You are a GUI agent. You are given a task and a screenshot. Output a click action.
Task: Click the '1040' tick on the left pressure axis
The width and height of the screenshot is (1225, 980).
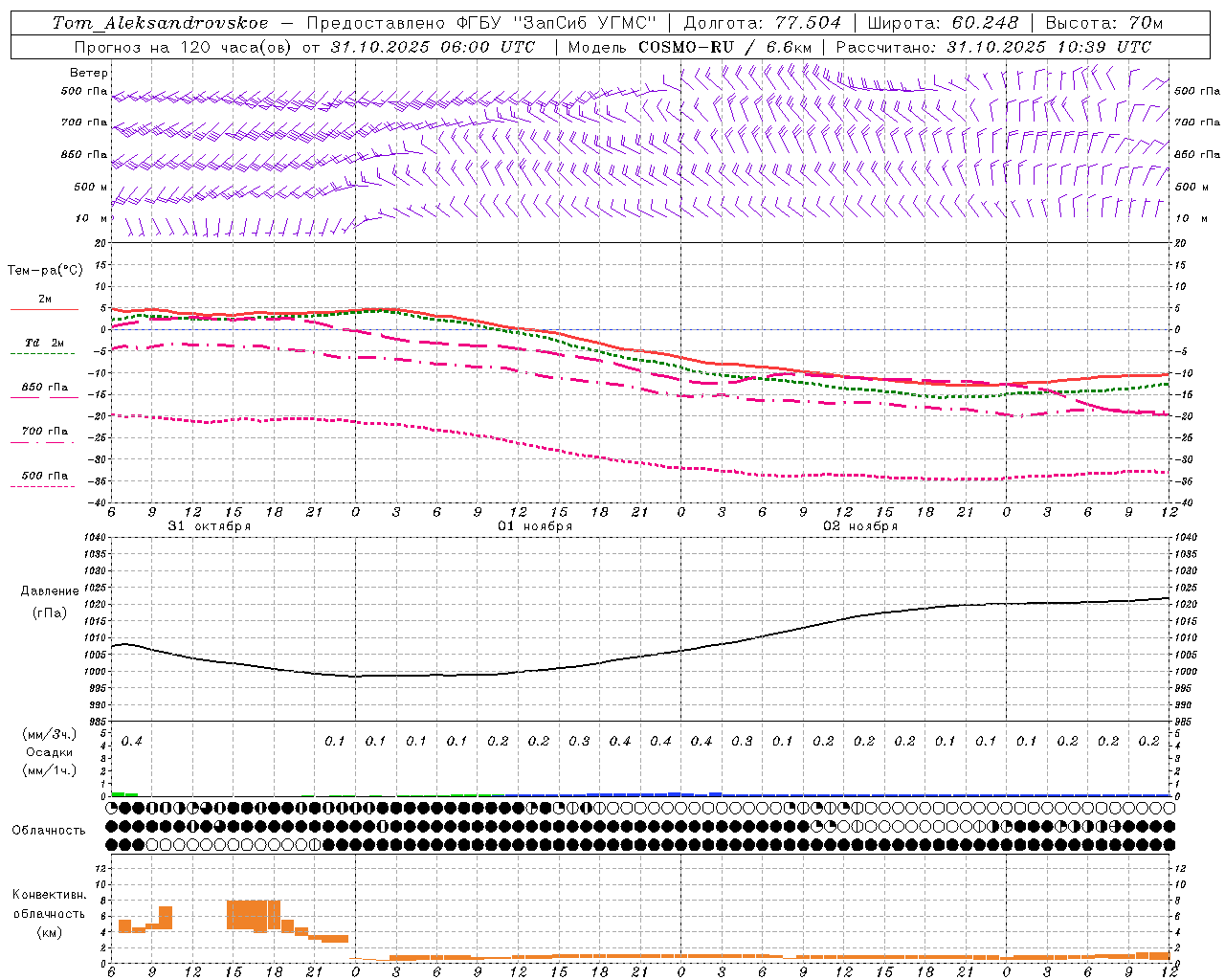[95, 538]
